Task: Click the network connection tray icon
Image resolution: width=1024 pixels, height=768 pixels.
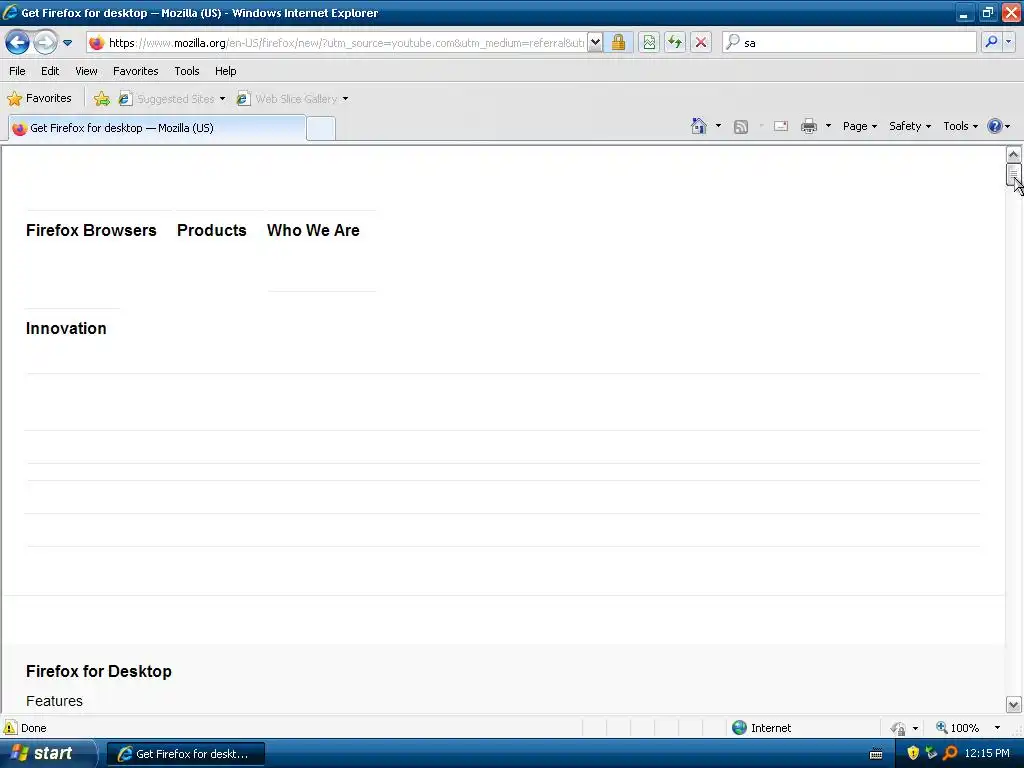Action: tap(931, 754)
